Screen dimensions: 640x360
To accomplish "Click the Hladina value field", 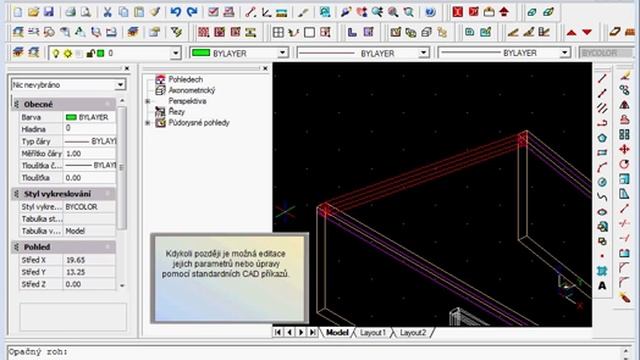I will pos(89,129).
